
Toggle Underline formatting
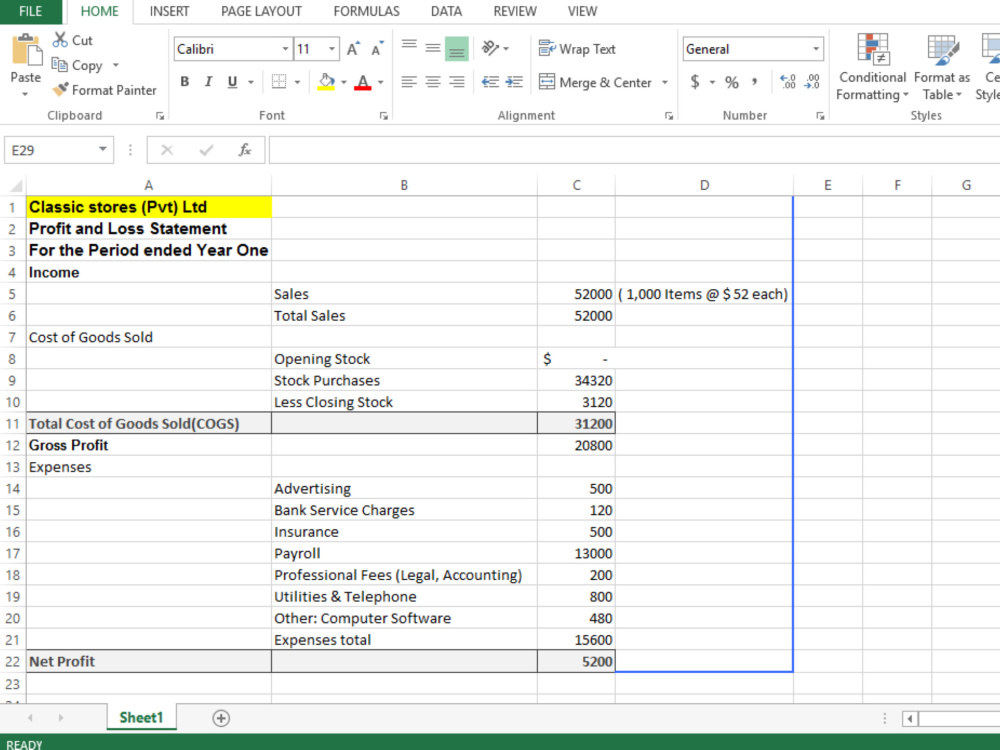(232, 82)
